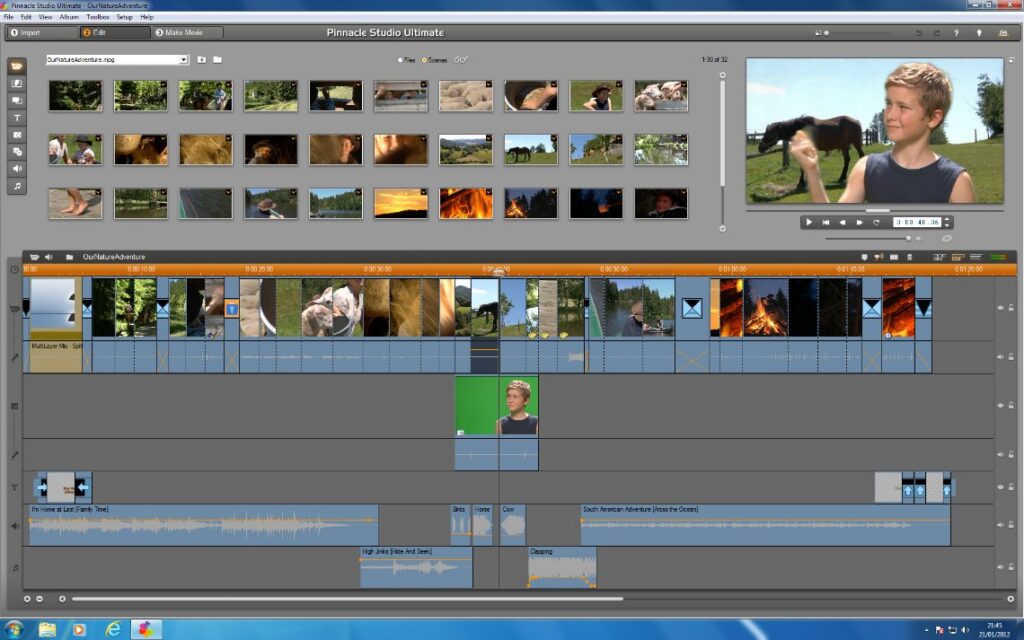Switch to the Make Movie tab
The image size is (1024, 640).
tap(185, 33)
